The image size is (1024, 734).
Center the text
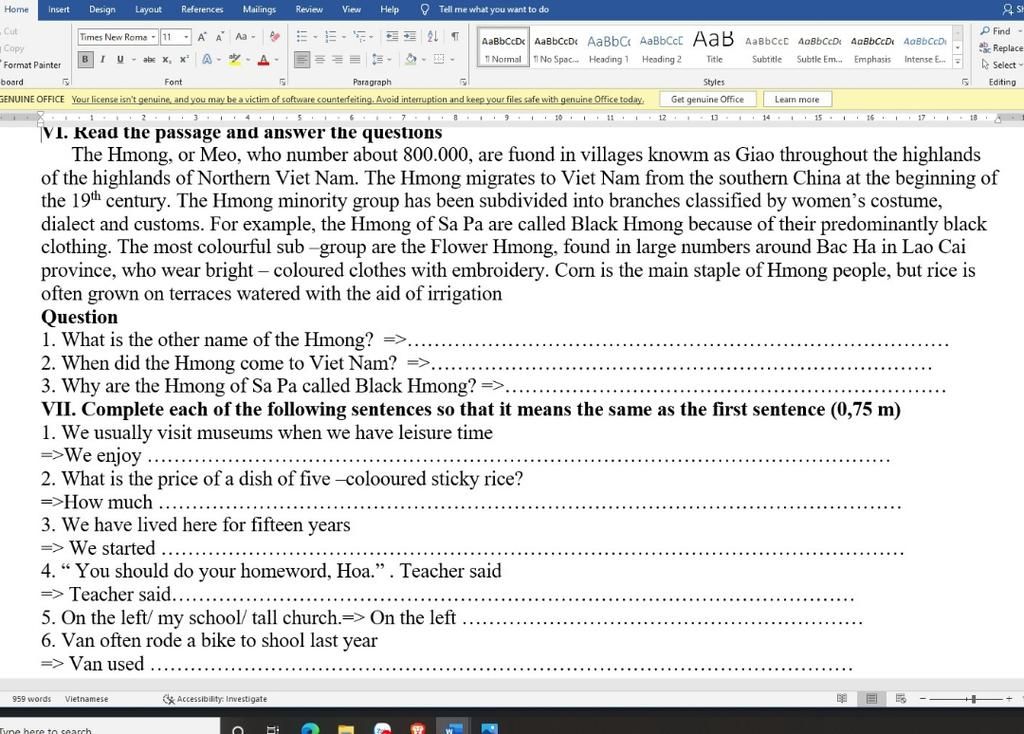[320, 59]
